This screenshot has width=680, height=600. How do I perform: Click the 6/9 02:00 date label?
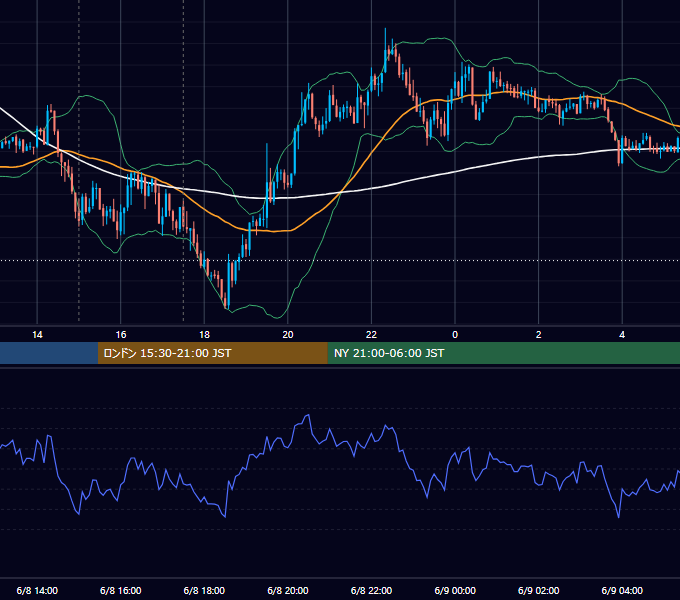pos(539,590)
